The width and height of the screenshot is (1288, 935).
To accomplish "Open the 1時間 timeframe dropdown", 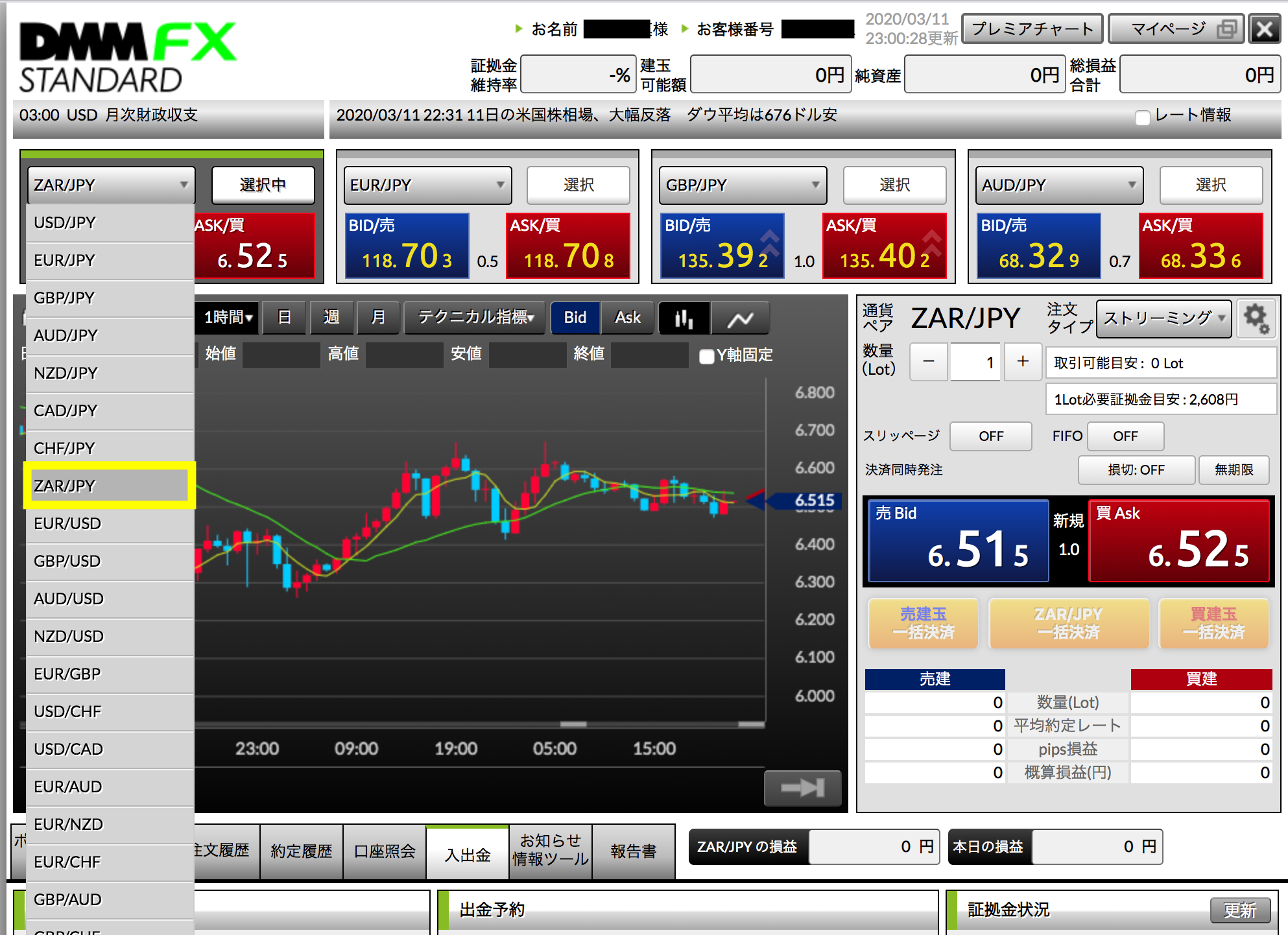I will (227, 318).
